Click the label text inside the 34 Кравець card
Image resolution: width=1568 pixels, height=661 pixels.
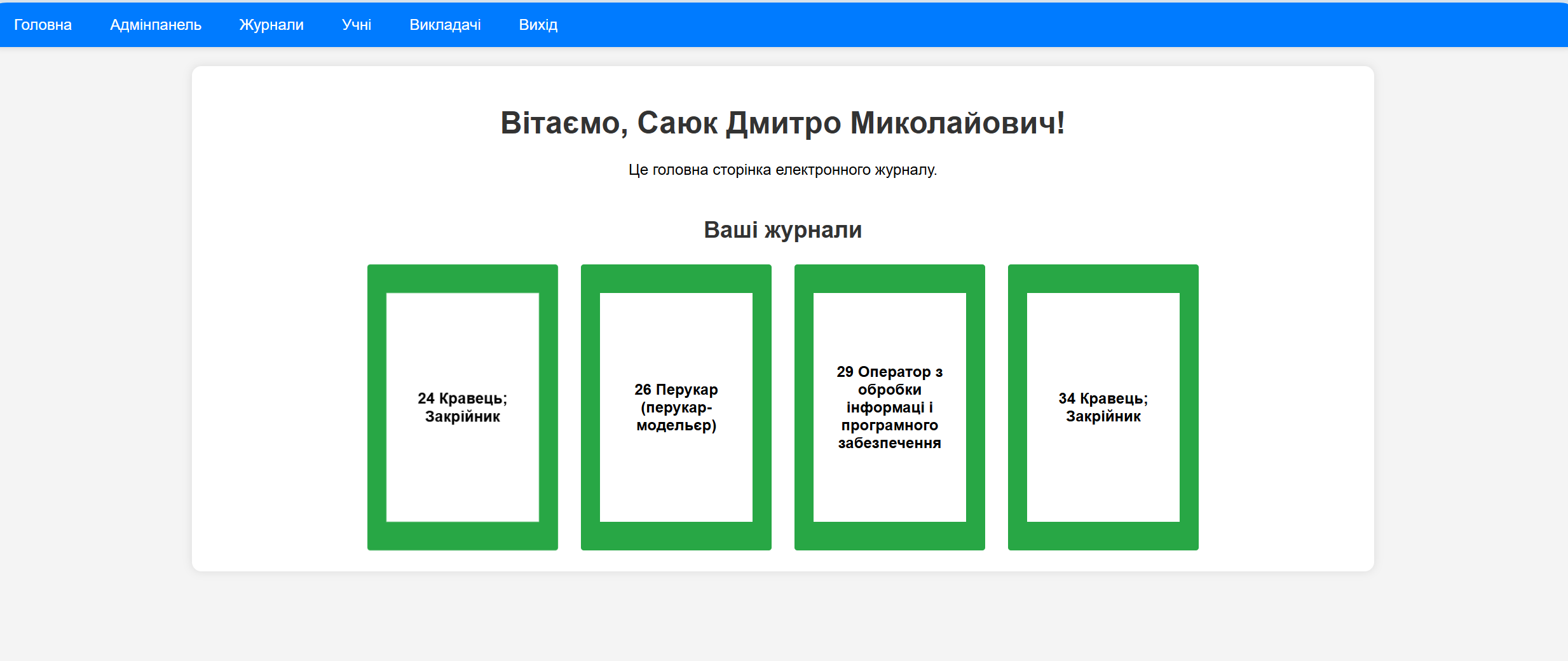tap(1102, 408)
